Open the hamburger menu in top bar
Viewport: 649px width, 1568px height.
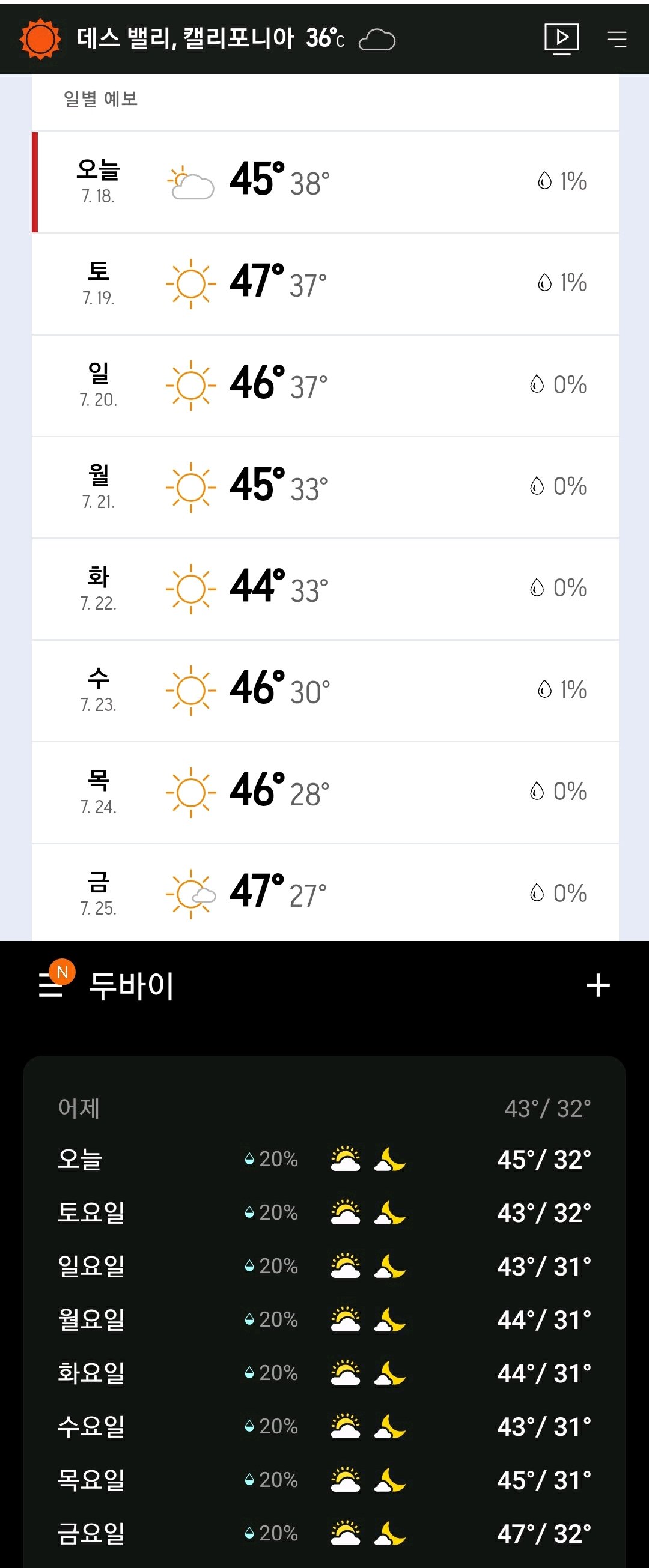pyautogui.click(x=617, y=39)
